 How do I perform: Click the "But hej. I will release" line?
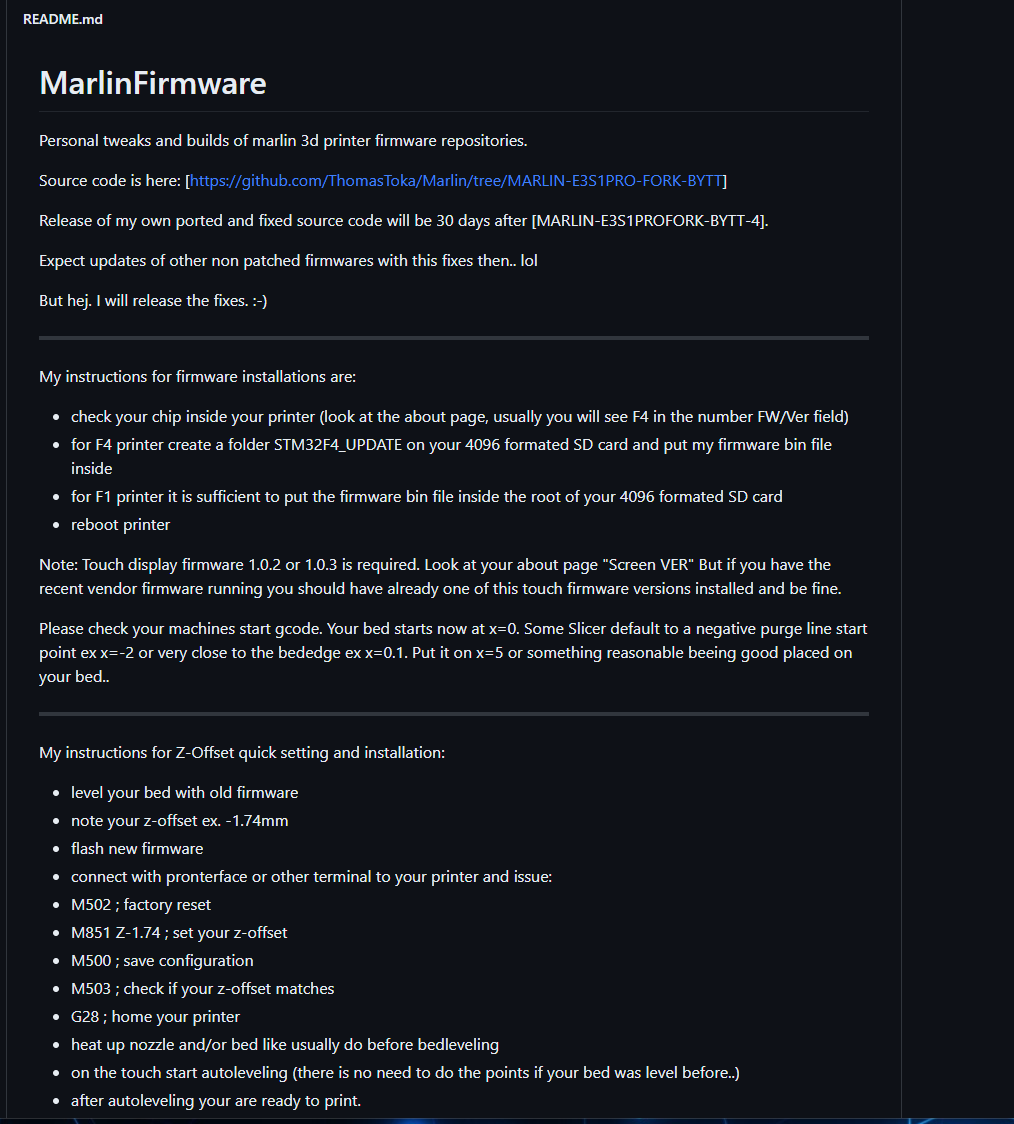point(153,301)
